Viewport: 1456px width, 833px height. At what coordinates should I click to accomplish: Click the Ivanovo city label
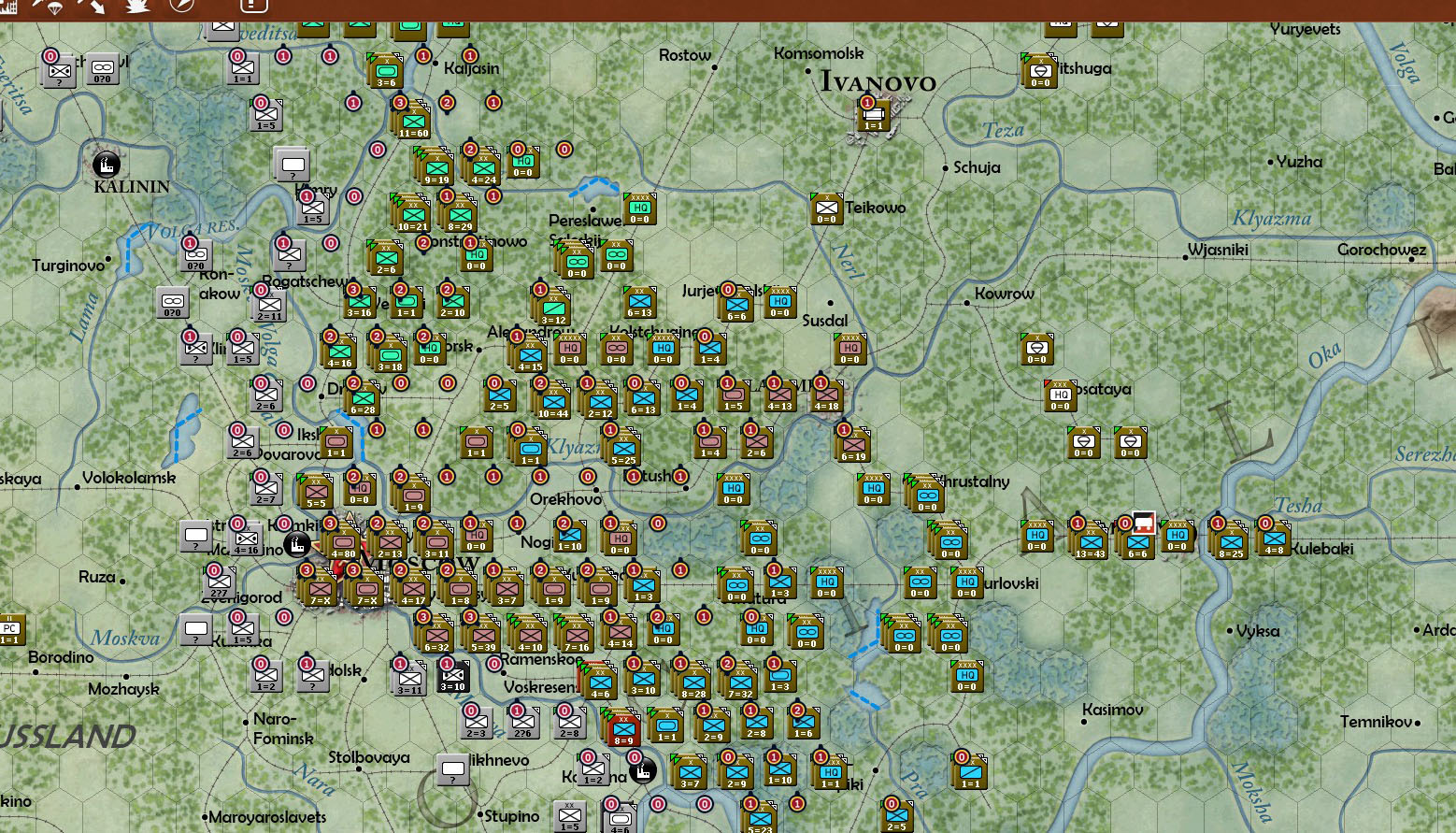(878, 81)
